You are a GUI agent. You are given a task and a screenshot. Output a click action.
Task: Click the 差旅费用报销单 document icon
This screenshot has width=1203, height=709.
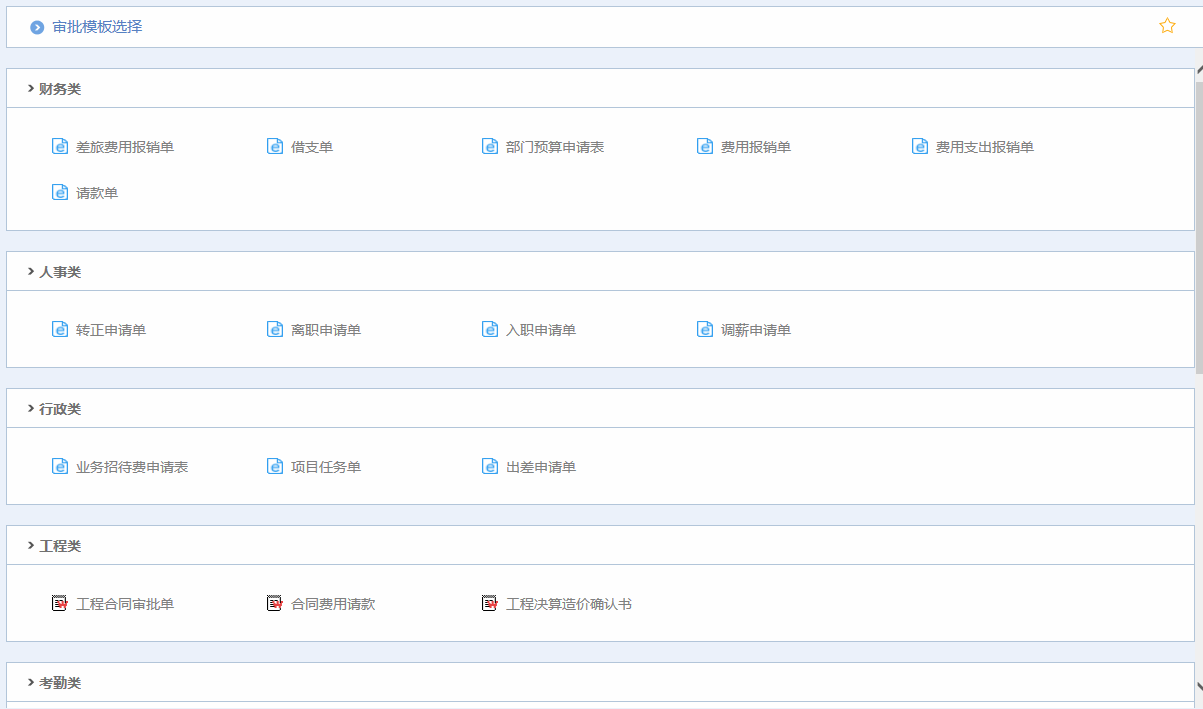tap(60, 147)
